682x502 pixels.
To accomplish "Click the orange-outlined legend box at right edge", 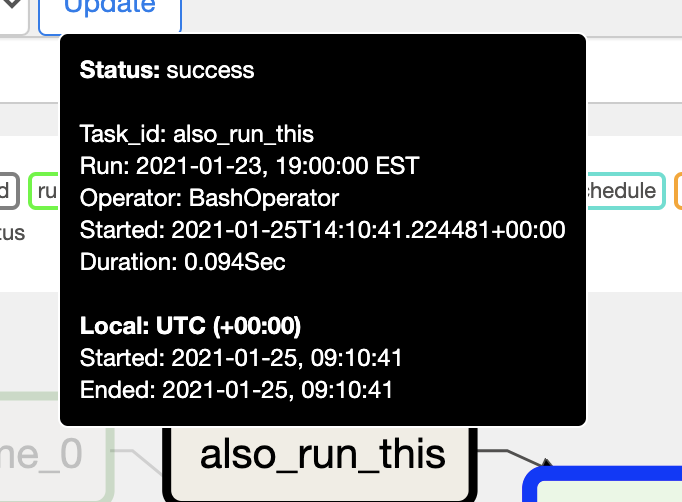I will click(678, 191).
